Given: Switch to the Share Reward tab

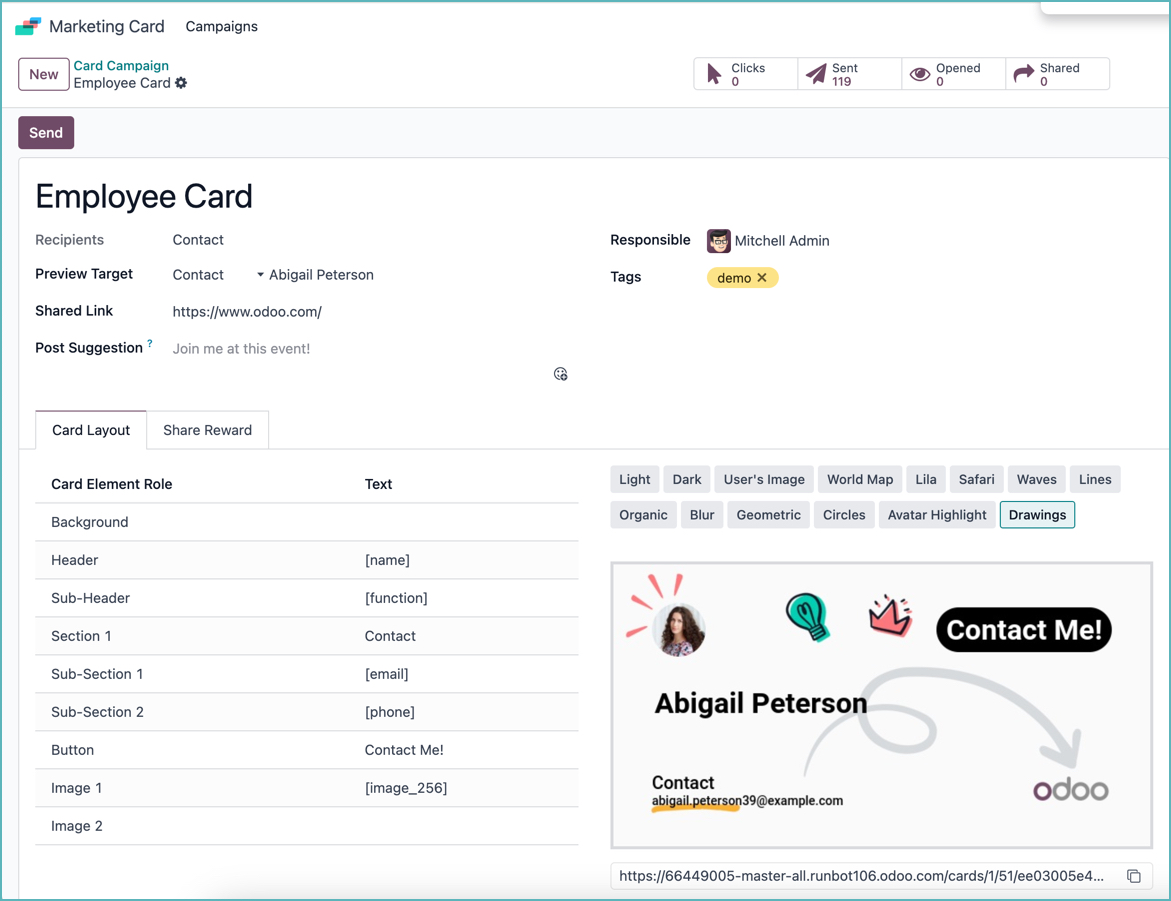Looking at the screenshot, I should point(207,430).
